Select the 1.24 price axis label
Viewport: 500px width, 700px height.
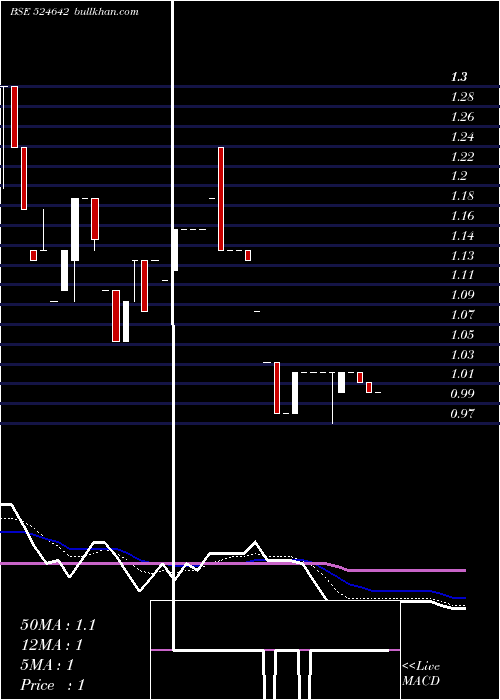click(x=462, y=137)
